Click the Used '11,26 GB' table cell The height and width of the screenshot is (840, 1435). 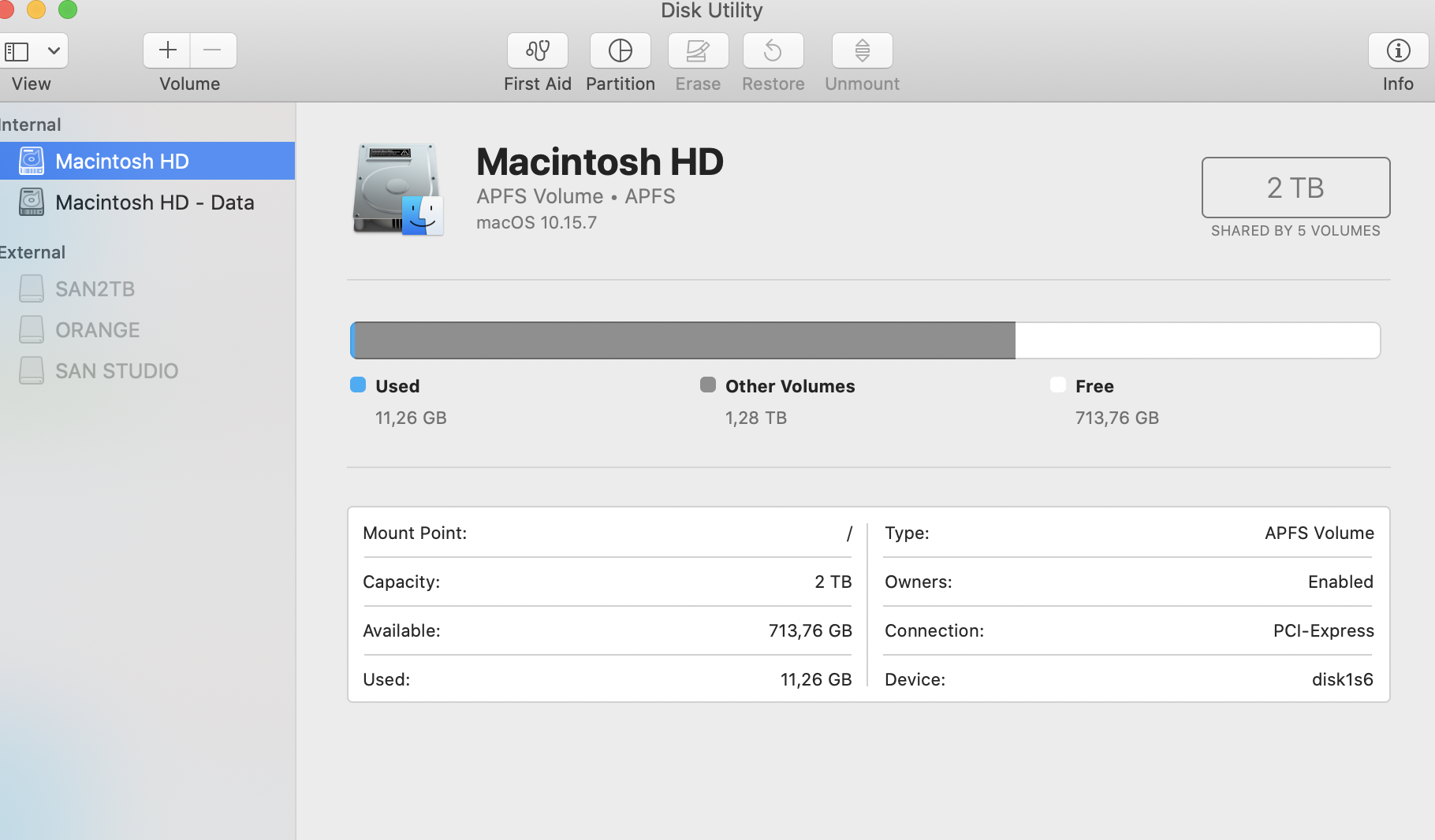point(816,679)
